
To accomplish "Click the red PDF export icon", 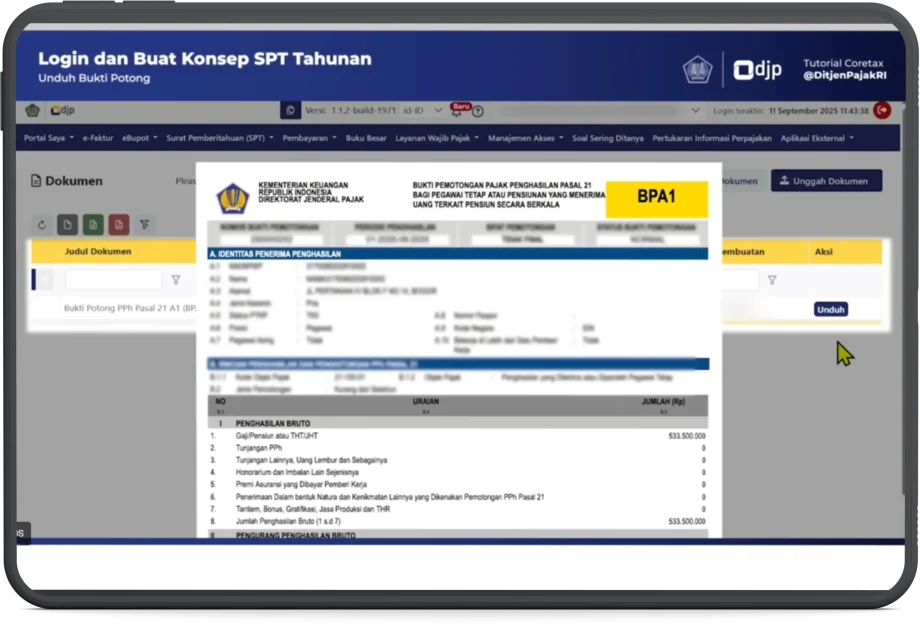I will click(119, 225).
